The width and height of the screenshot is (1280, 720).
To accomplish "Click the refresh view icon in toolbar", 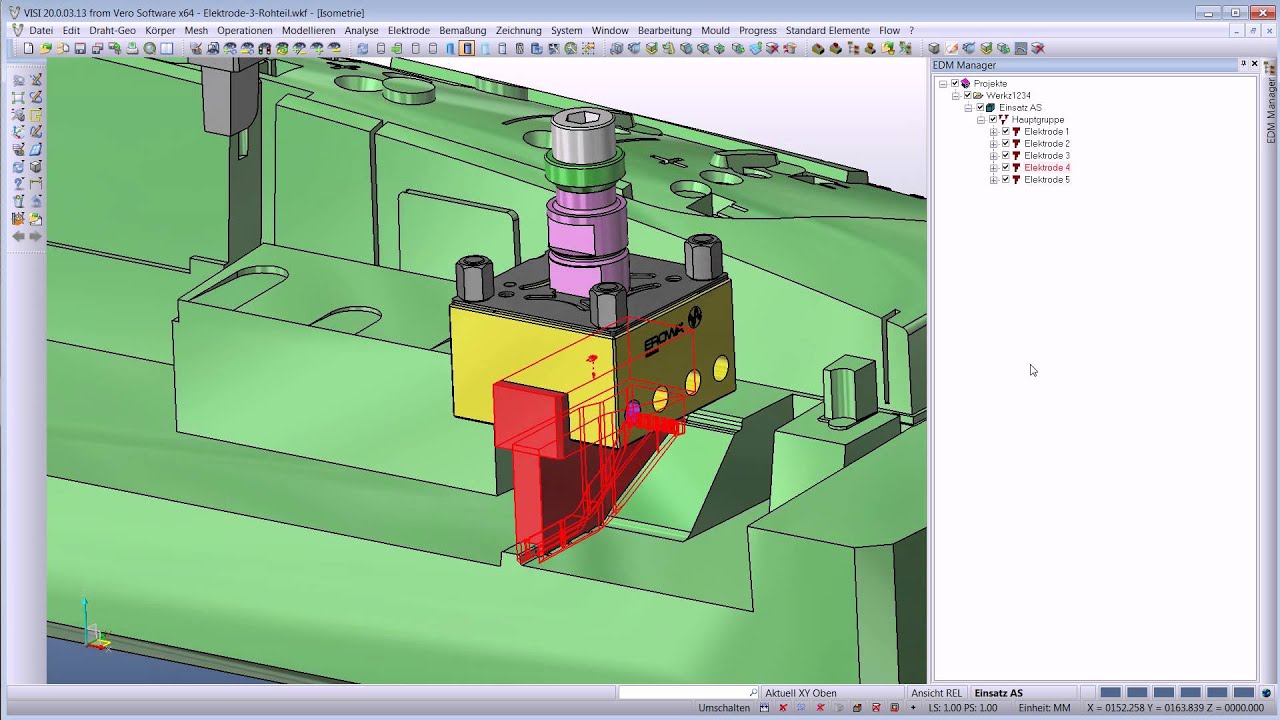I will [x=363, y=48].
